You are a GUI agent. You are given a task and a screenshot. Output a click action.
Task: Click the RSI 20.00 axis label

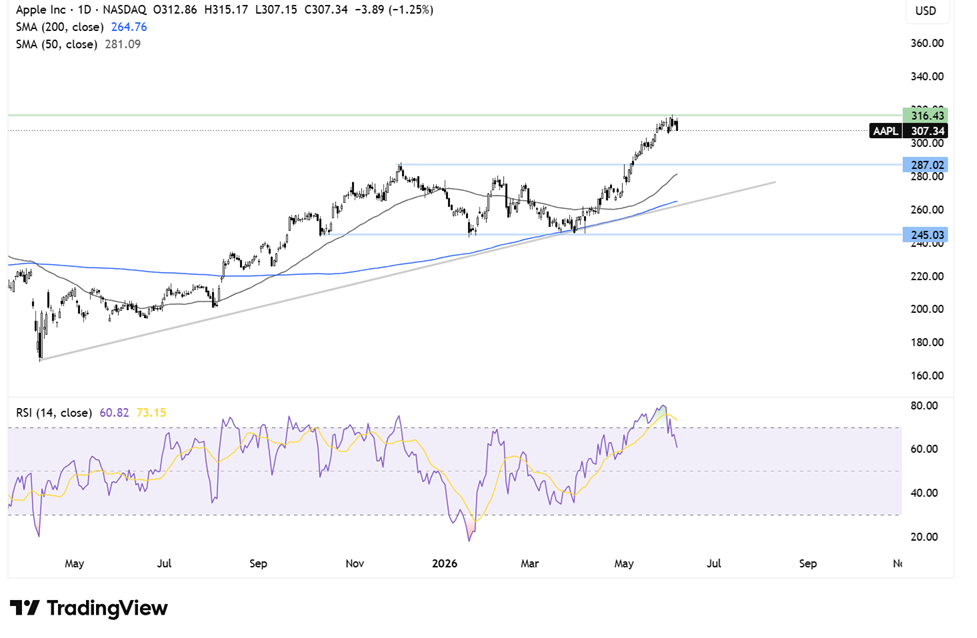pos(924,536)
